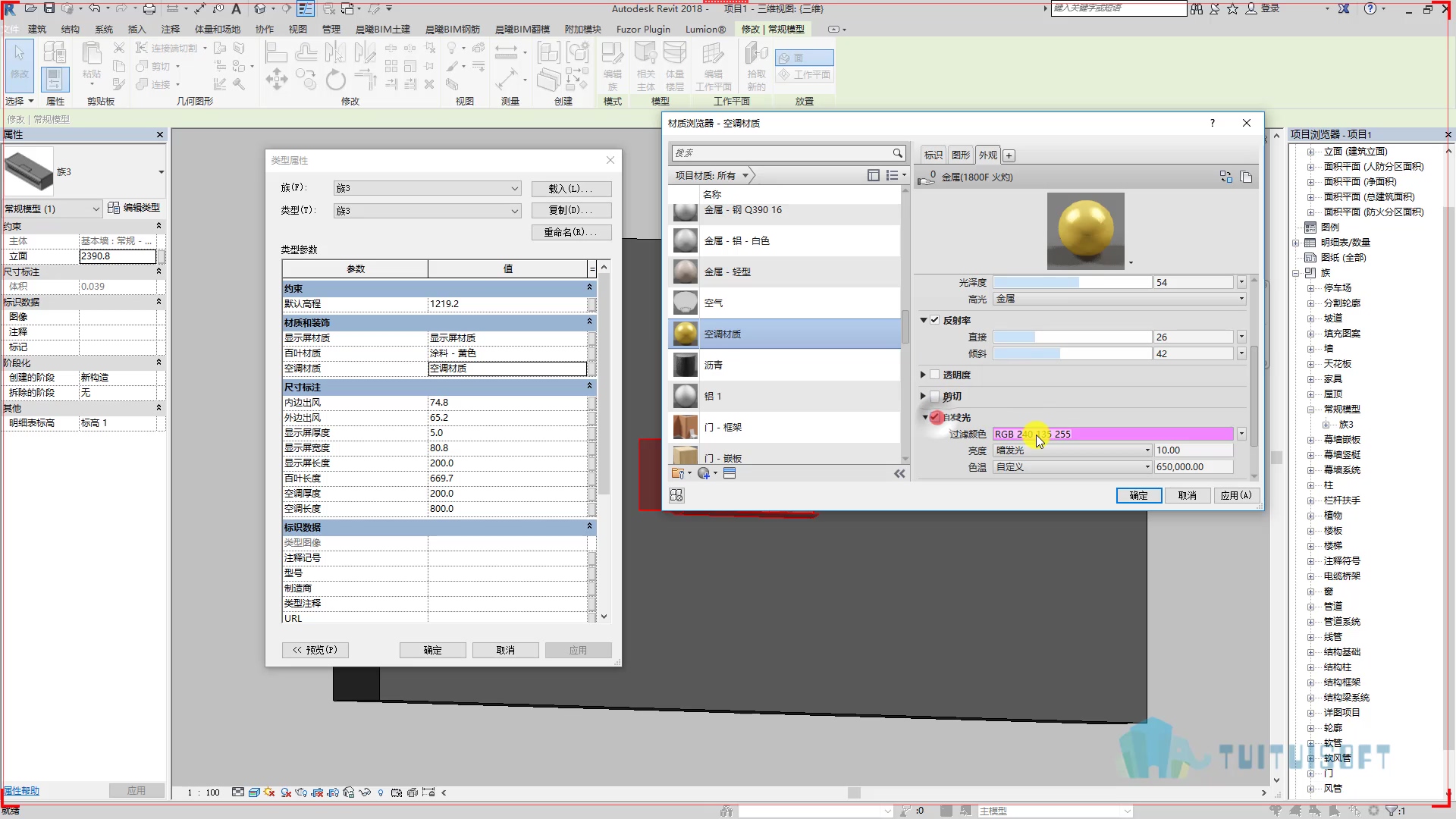Image resolution: width=1456 pixels, height=819 pixels.
Task: Open the Luminance (亮度) dropdown
Action: [1072, 450]
